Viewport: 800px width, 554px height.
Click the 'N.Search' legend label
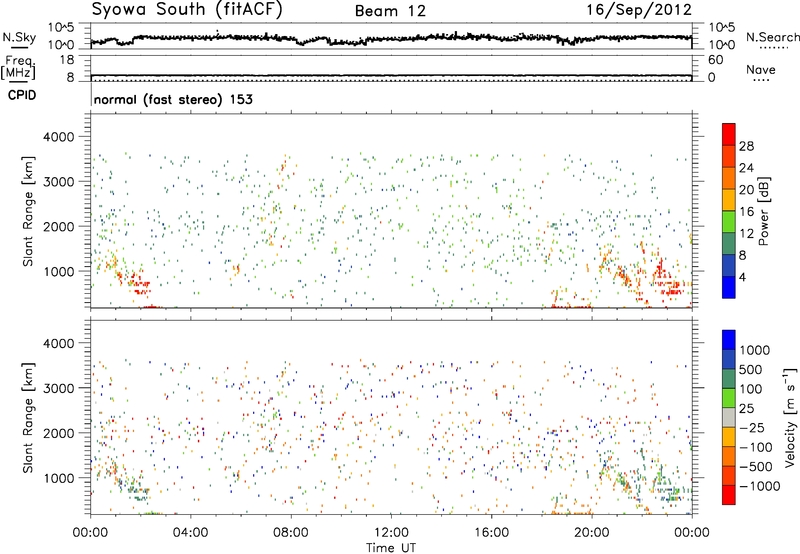(772, 37)
